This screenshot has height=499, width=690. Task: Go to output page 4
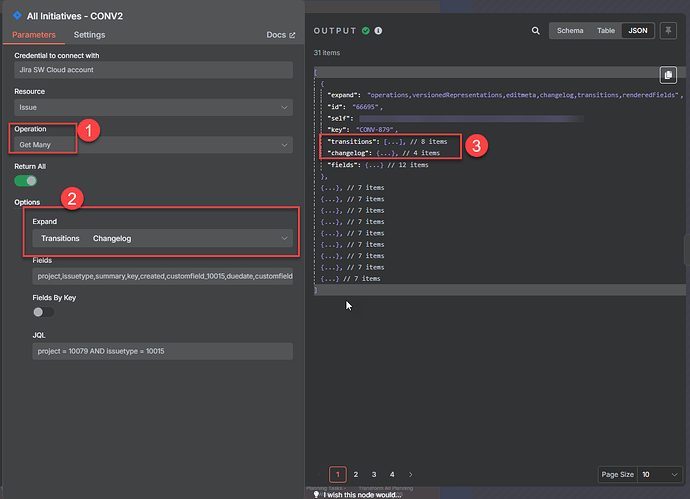(392, 474)
